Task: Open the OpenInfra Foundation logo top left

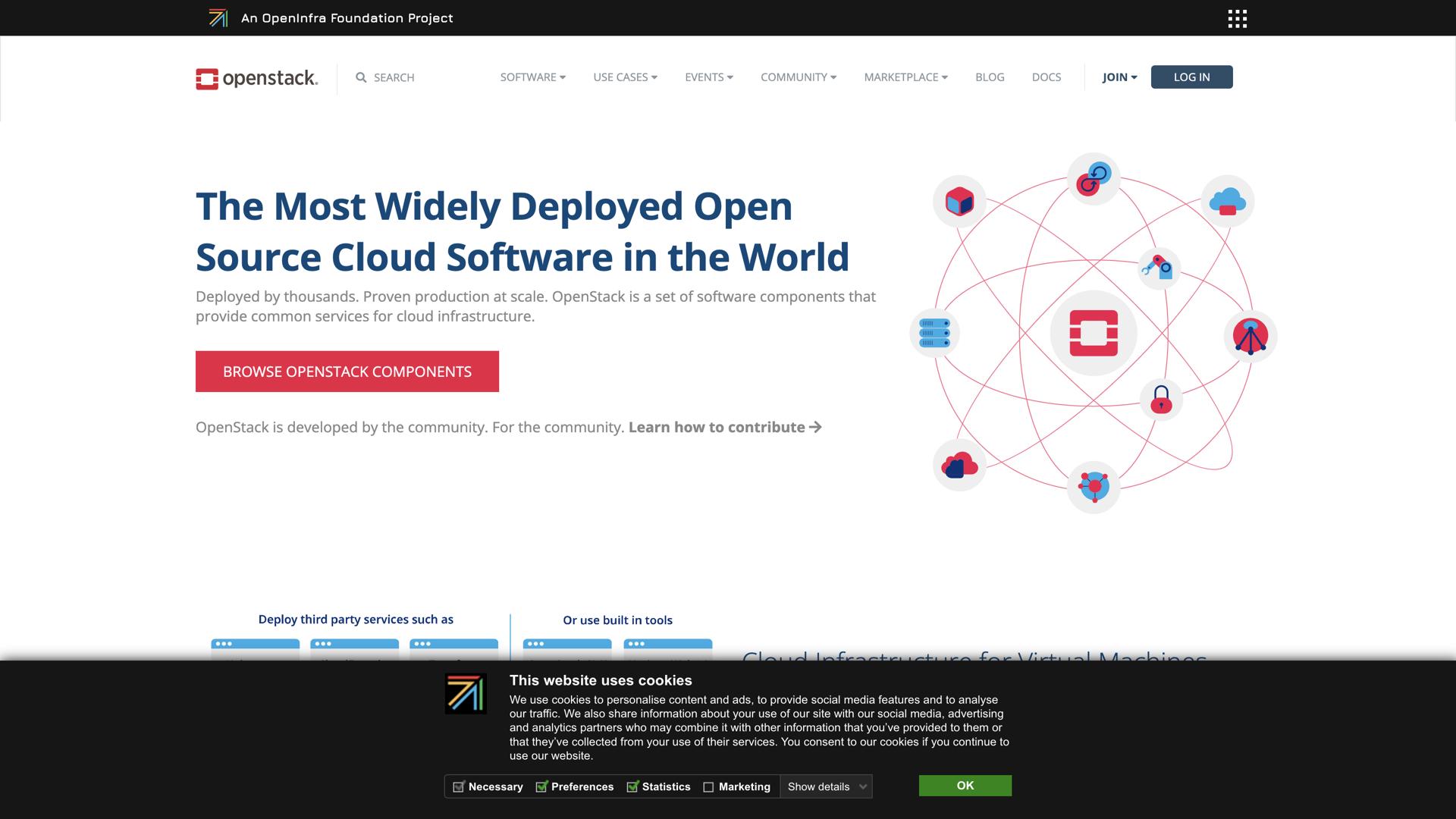Action: 219,17
